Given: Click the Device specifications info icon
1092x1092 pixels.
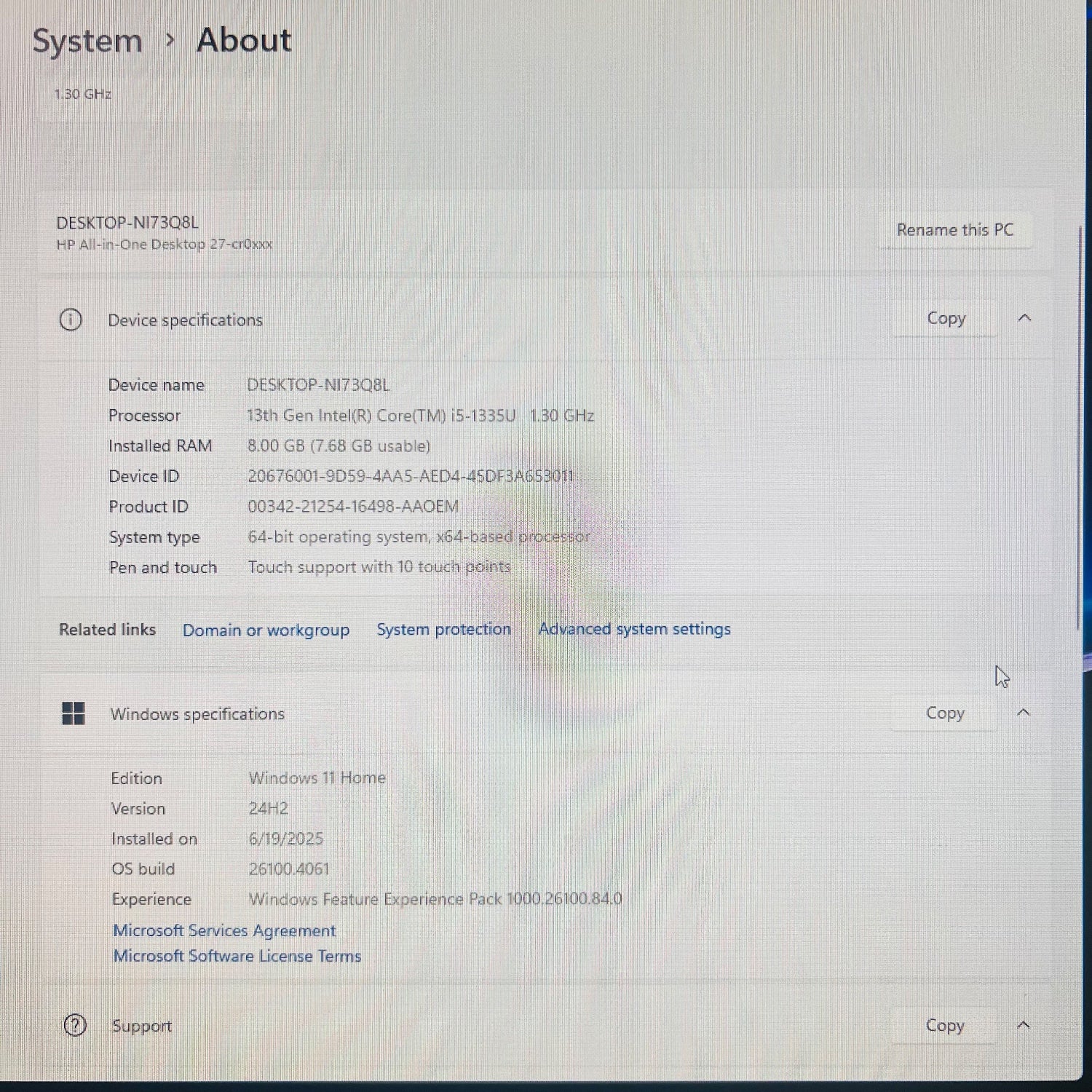Looking at the screenshot, I should pyautogui.click(x=71, y=320).
